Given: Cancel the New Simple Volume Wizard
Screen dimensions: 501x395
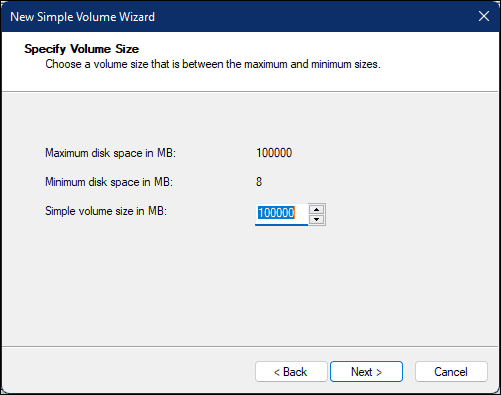Looking at the screenshot, I should (451, 371).
